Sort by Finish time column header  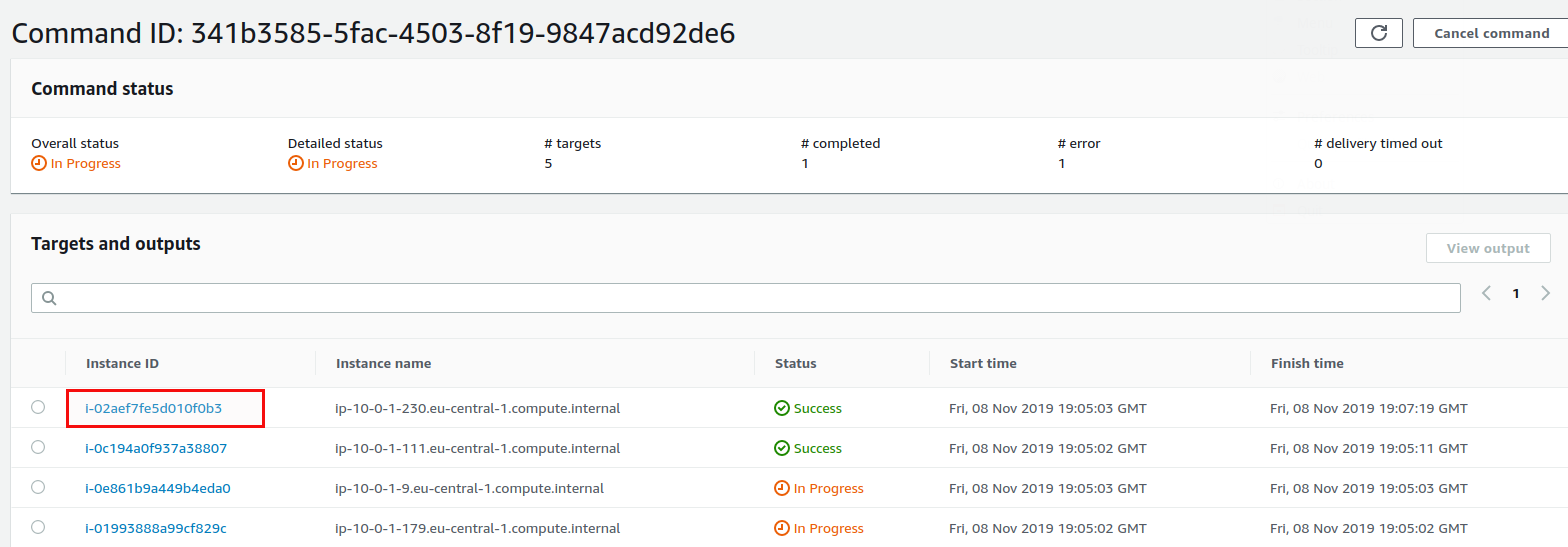[x=1307, y=363]
